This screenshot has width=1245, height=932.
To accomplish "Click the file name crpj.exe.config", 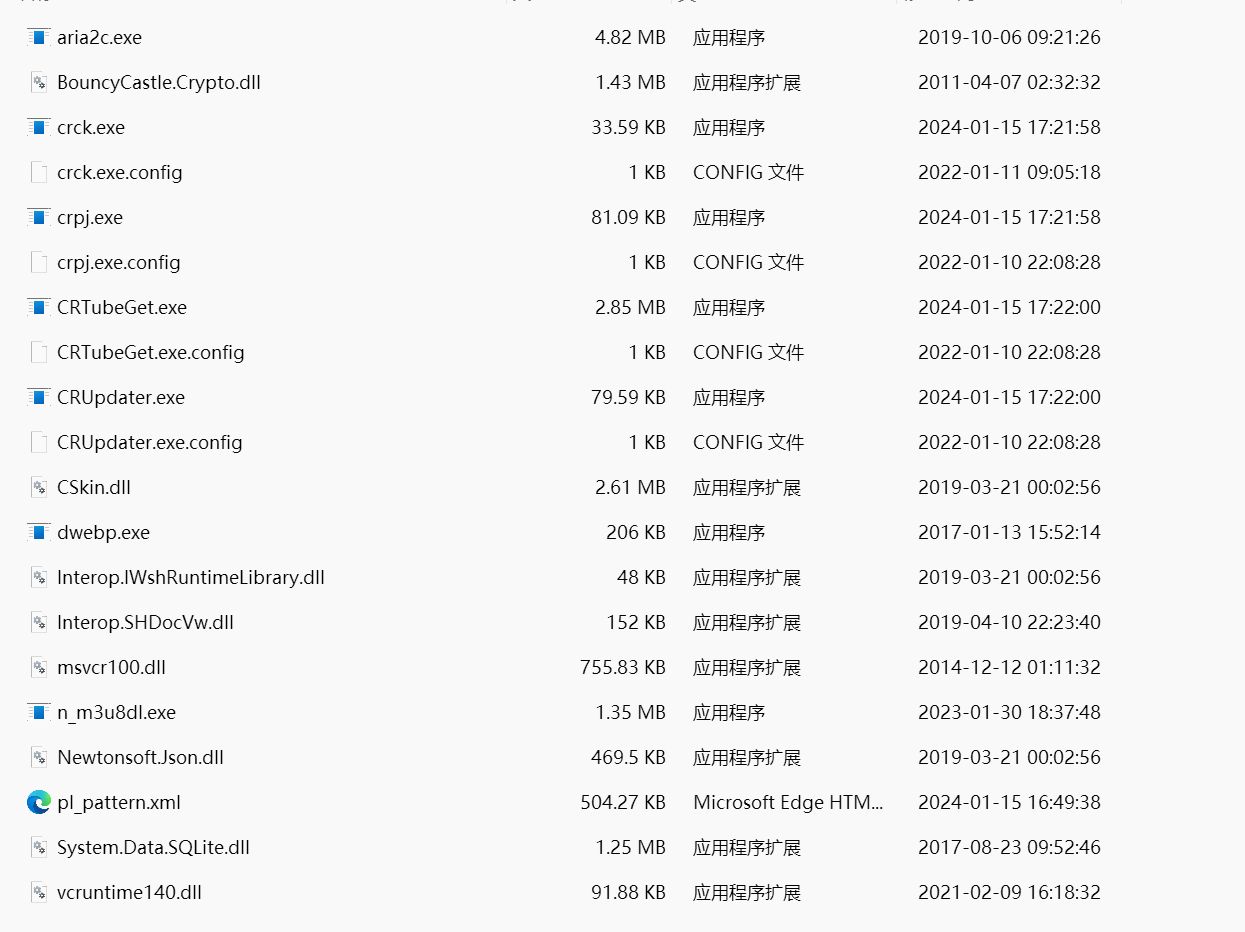I will (119, 263).
